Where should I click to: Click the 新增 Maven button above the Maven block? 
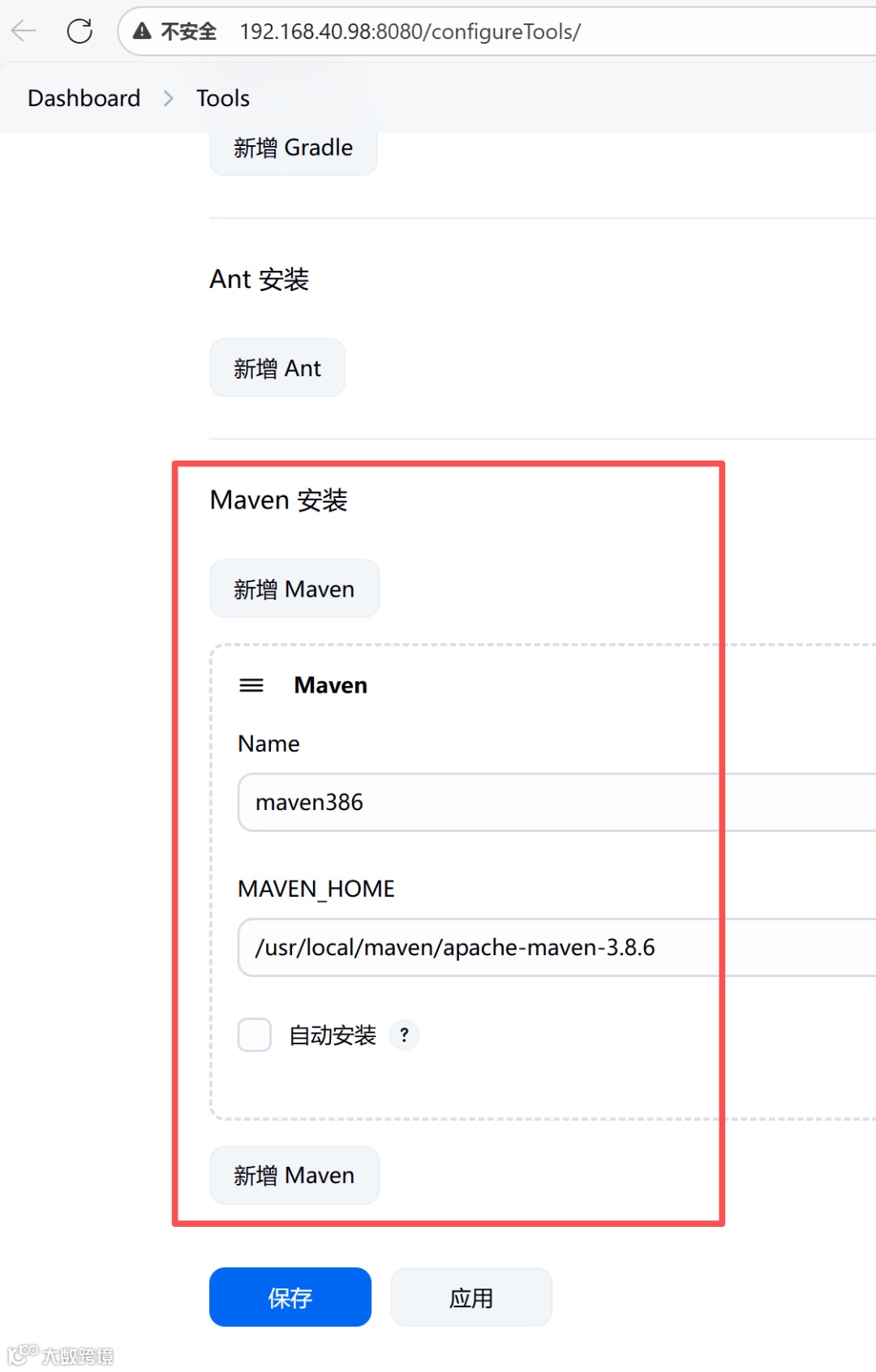294,589
